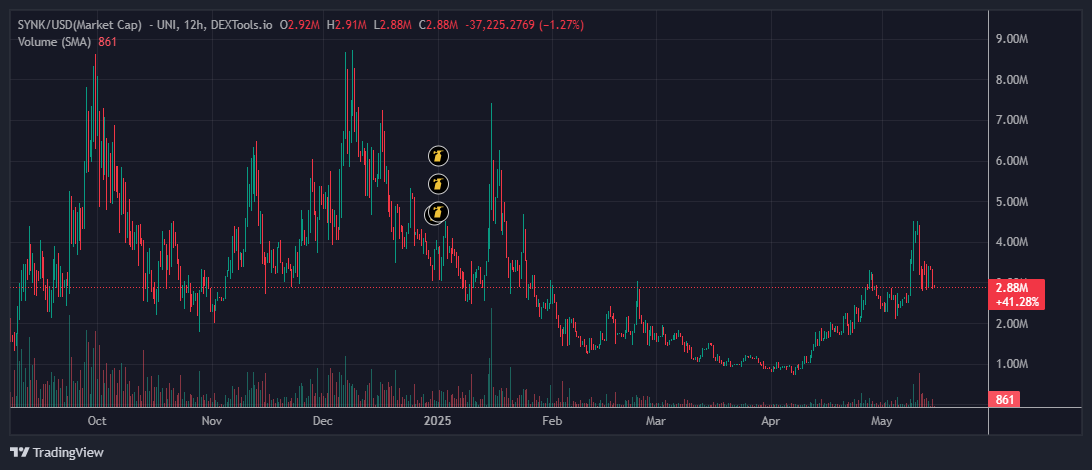Click the Apr label on the time axis
Viewport: 1092px width, 470px height.
tap(770, 421)
